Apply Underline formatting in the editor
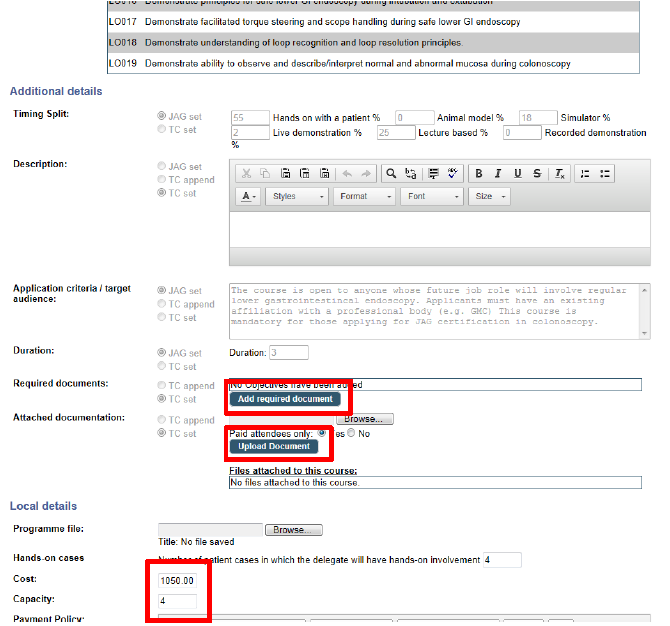The image size is (670, 626). click(x=517, y=173)
